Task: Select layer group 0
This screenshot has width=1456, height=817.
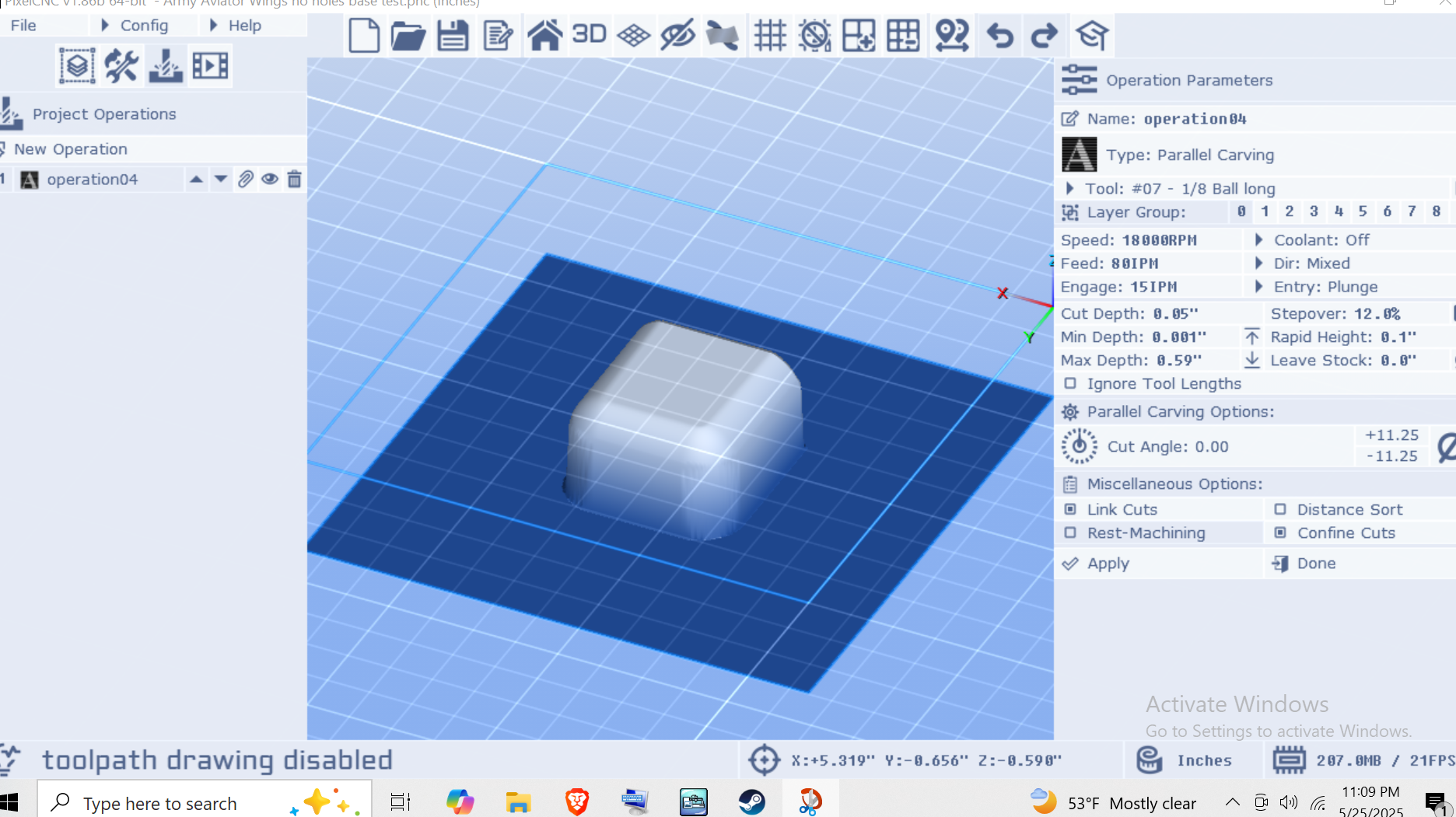Action: click(1241, 211)
